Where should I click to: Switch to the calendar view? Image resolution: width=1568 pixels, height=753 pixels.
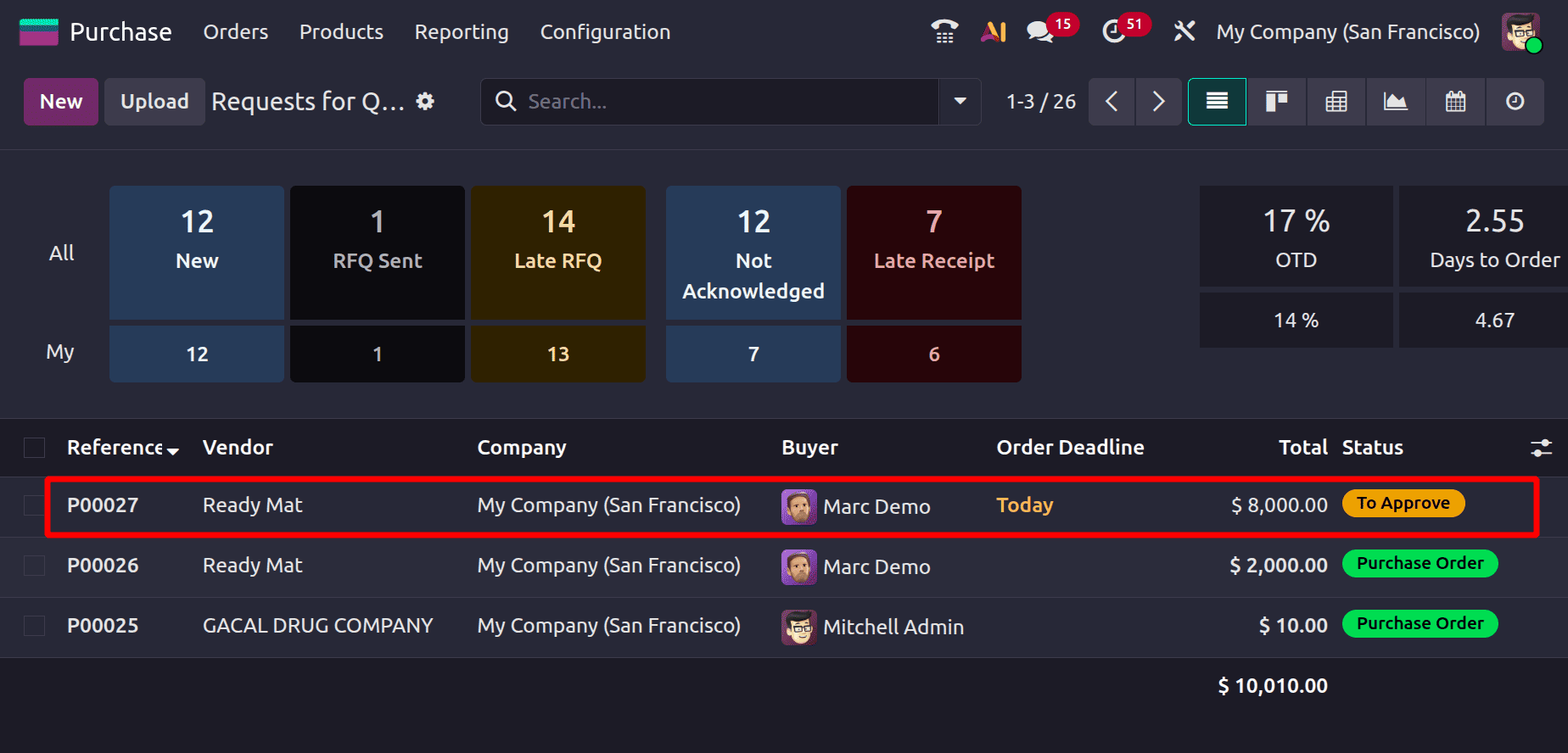tap(1455, 102)
